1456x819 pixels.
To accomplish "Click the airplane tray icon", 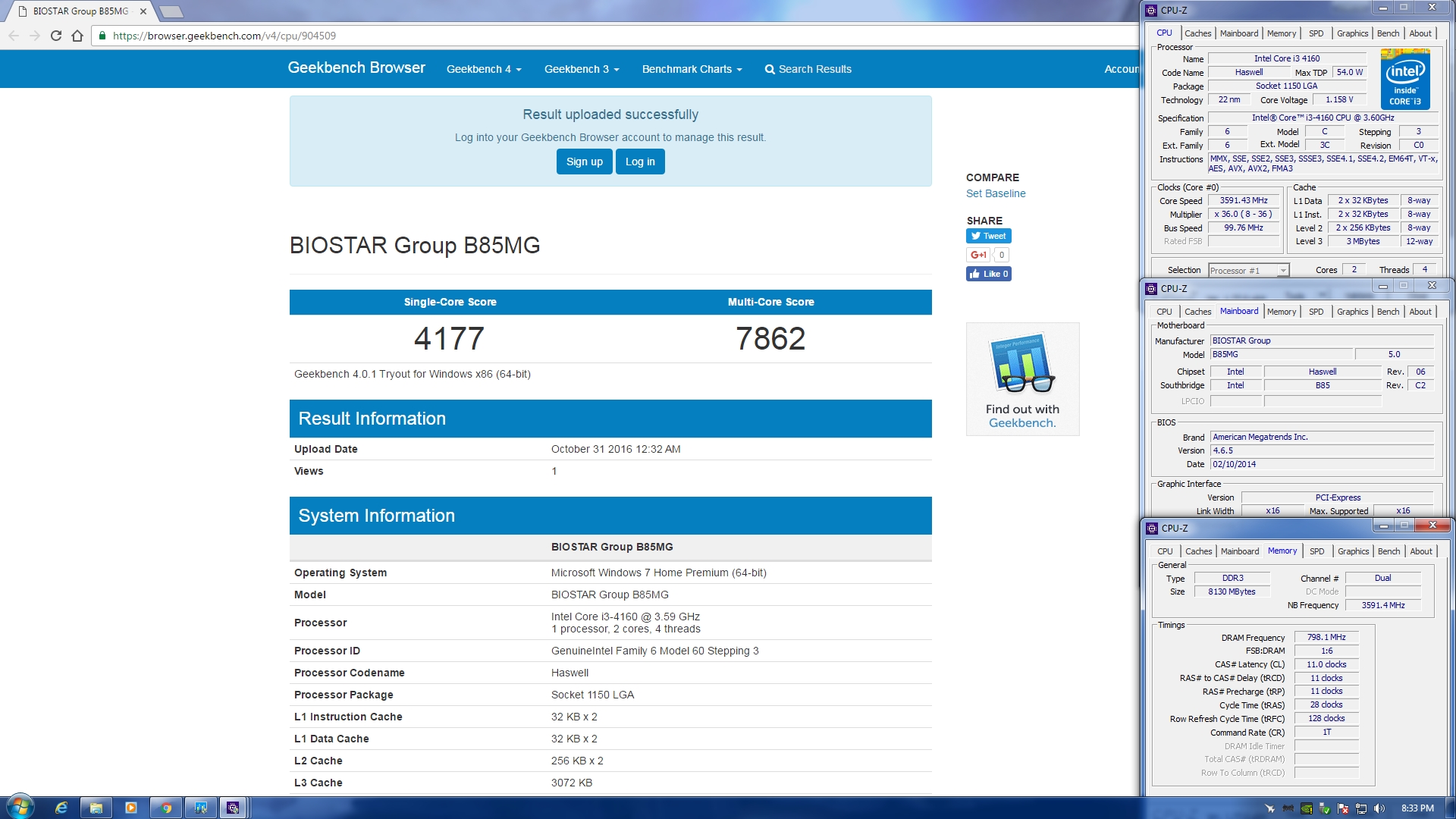I will click(1269, 808).
